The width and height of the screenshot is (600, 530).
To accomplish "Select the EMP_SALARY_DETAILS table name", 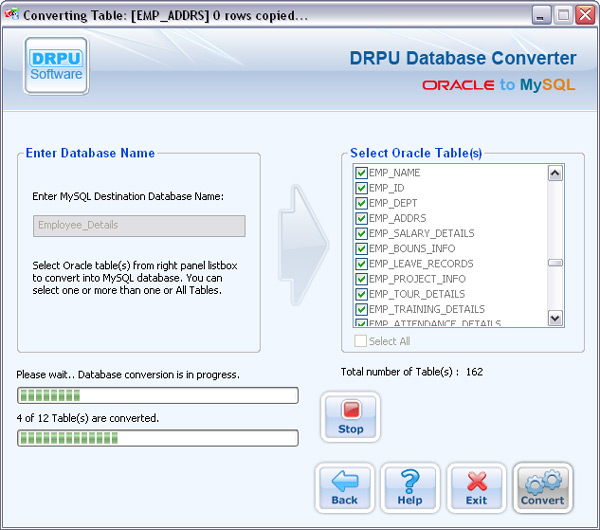I will coord(421,233).
